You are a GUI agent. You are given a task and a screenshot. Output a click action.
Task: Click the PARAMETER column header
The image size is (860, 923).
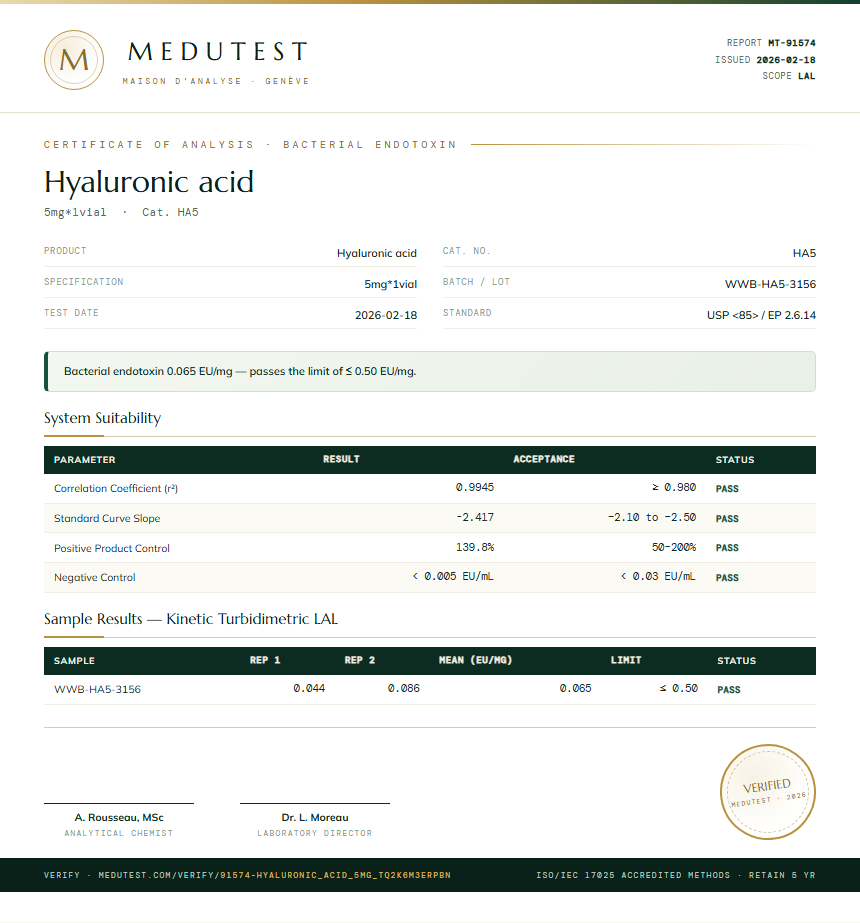coord(85,460)
